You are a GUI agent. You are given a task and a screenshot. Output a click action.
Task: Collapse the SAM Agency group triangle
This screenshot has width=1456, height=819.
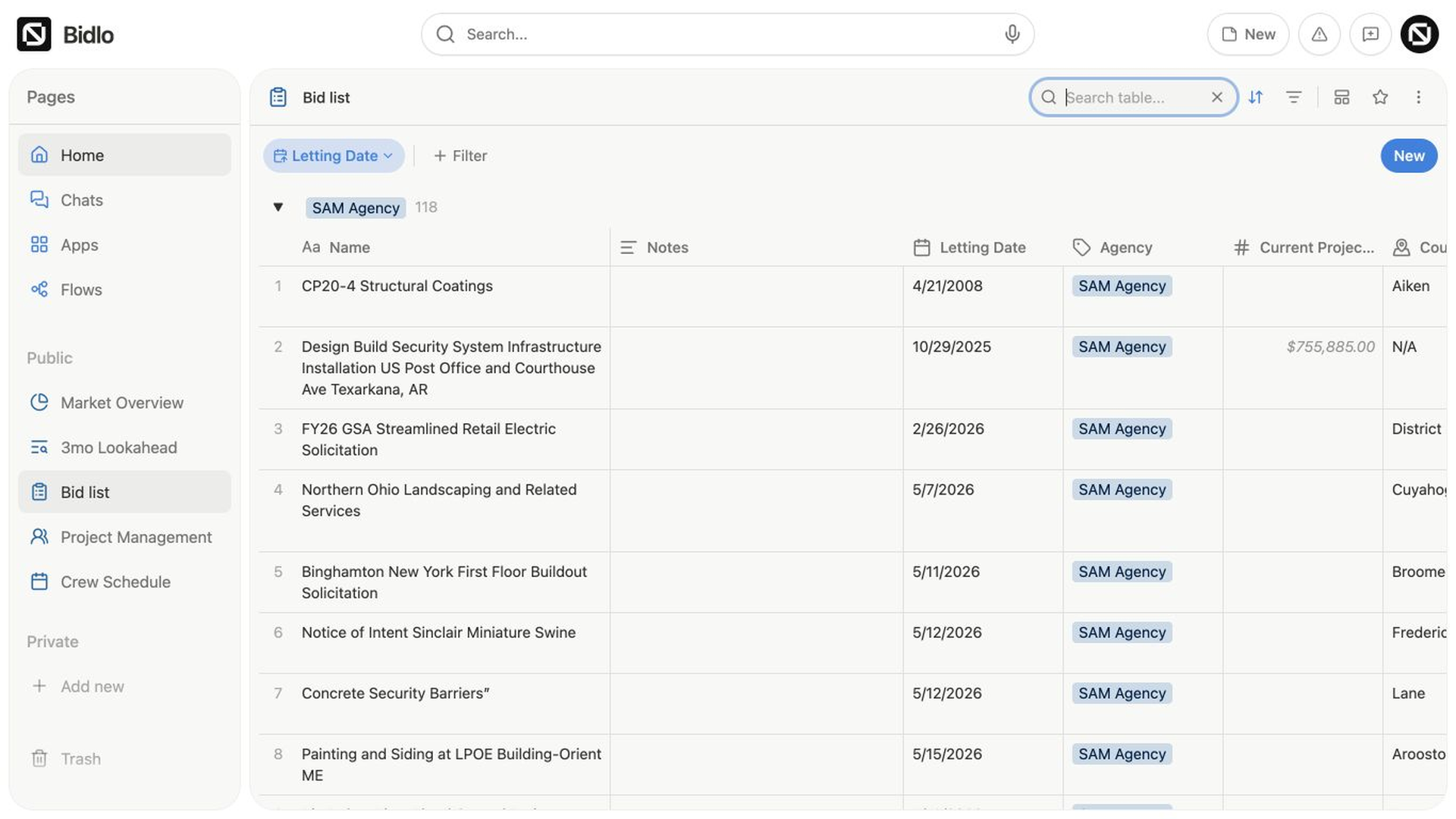(x=278, y=207)
